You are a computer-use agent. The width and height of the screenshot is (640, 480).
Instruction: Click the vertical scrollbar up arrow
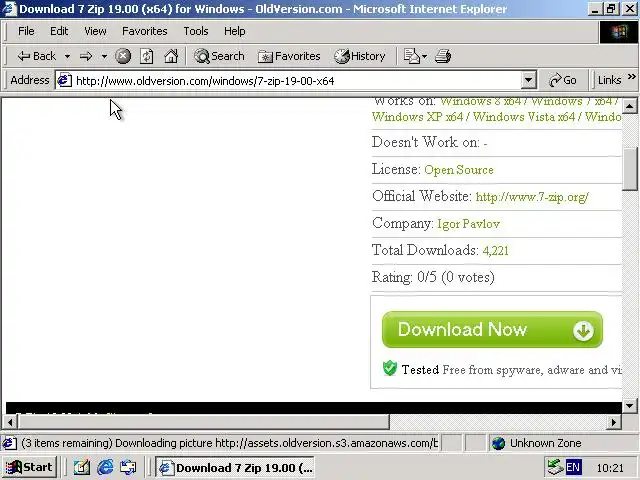(630, 106)
